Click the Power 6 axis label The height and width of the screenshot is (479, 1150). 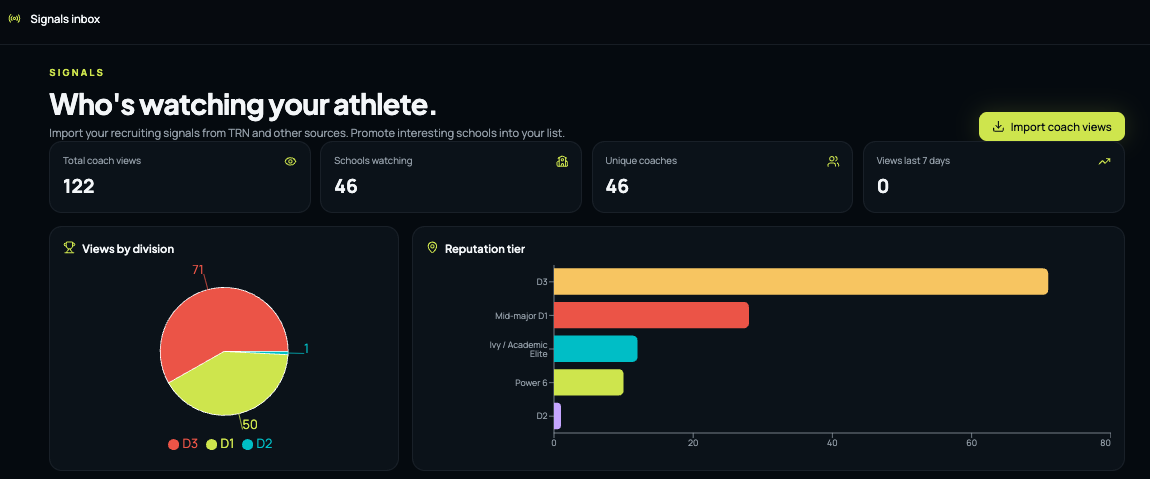(532, 382)
